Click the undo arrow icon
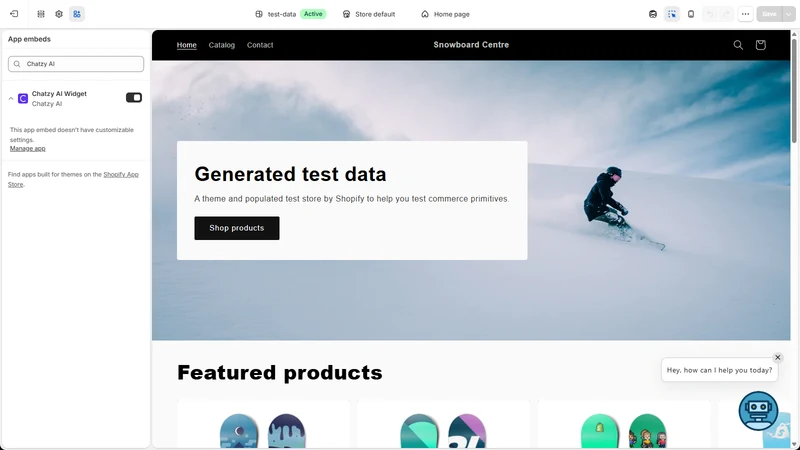Viewport: 800px width, 450px height. pyautogui.click(x=710, y=14)
